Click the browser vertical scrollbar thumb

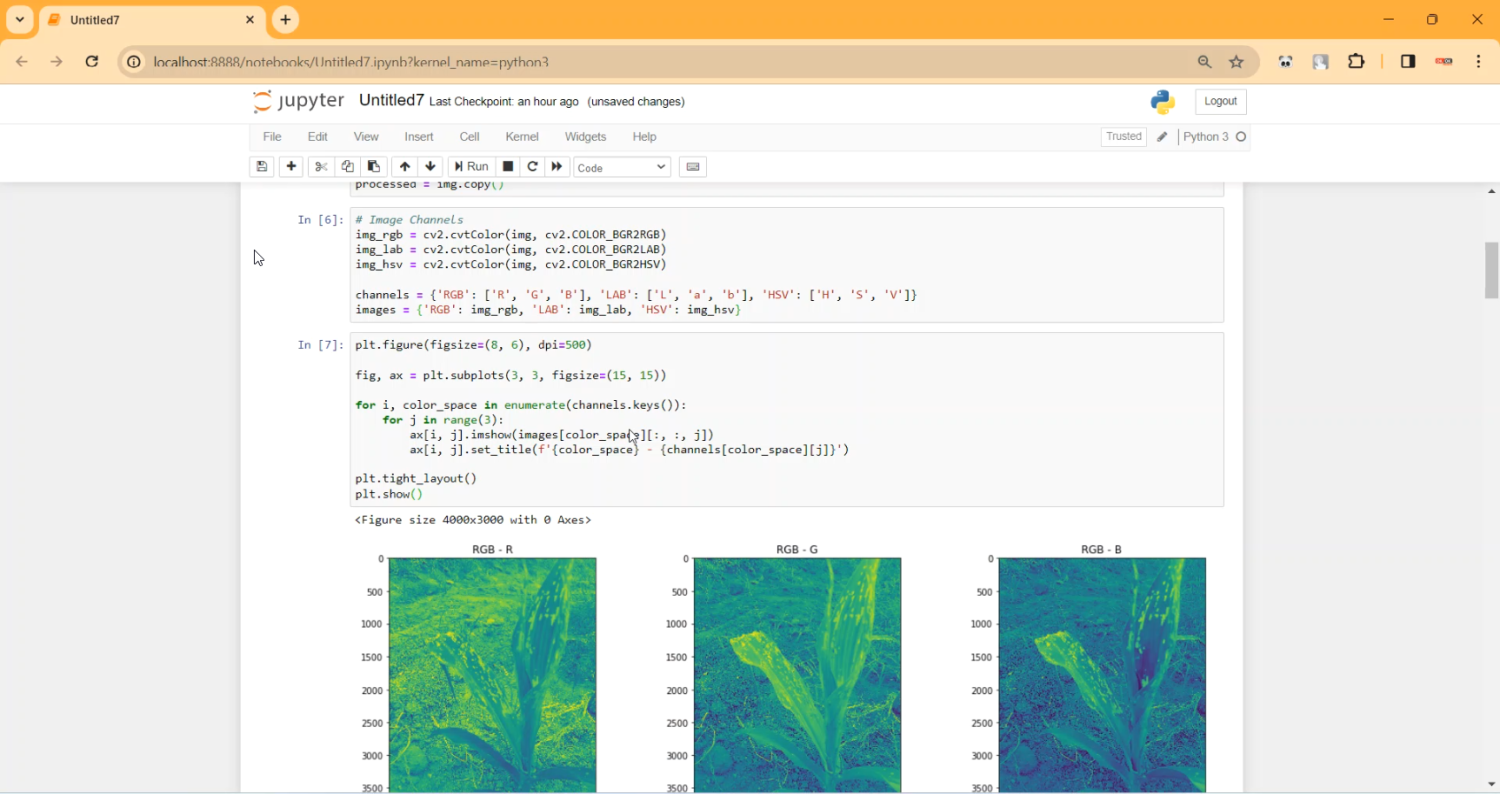[x=1492, y=270]
